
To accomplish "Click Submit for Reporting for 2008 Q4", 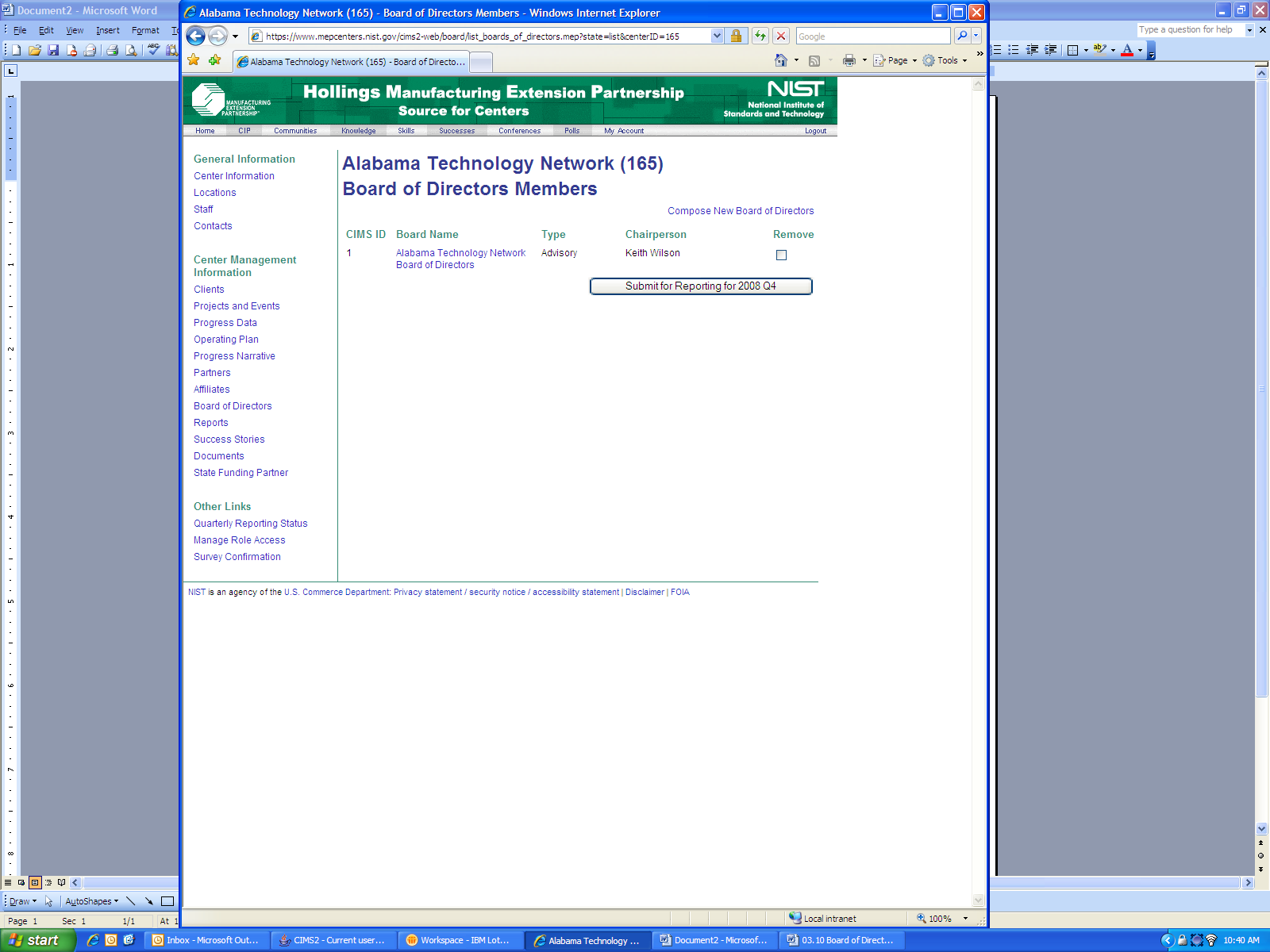I will [701, 286].
